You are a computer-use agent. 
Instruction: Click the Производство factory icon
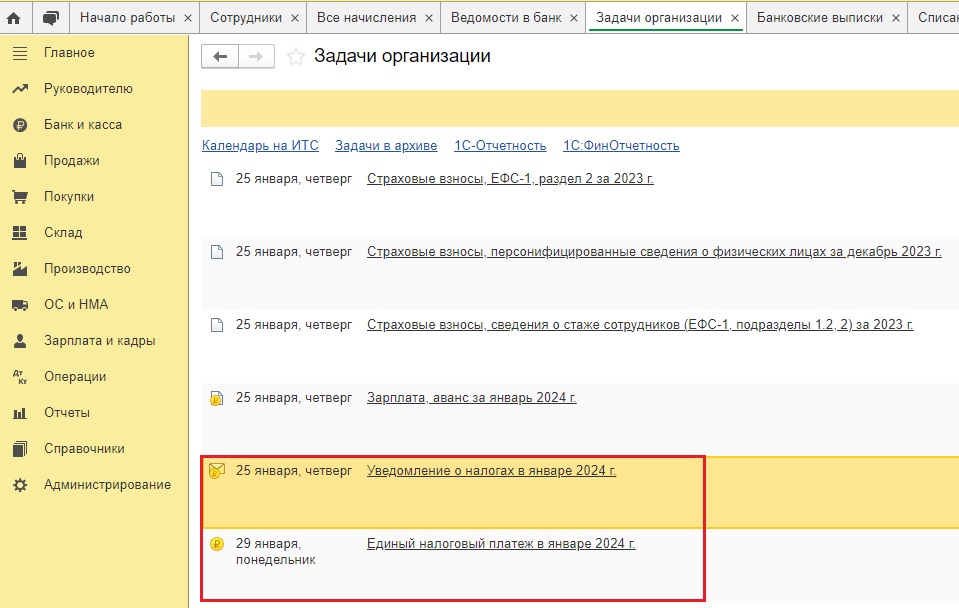click(20, 269)
